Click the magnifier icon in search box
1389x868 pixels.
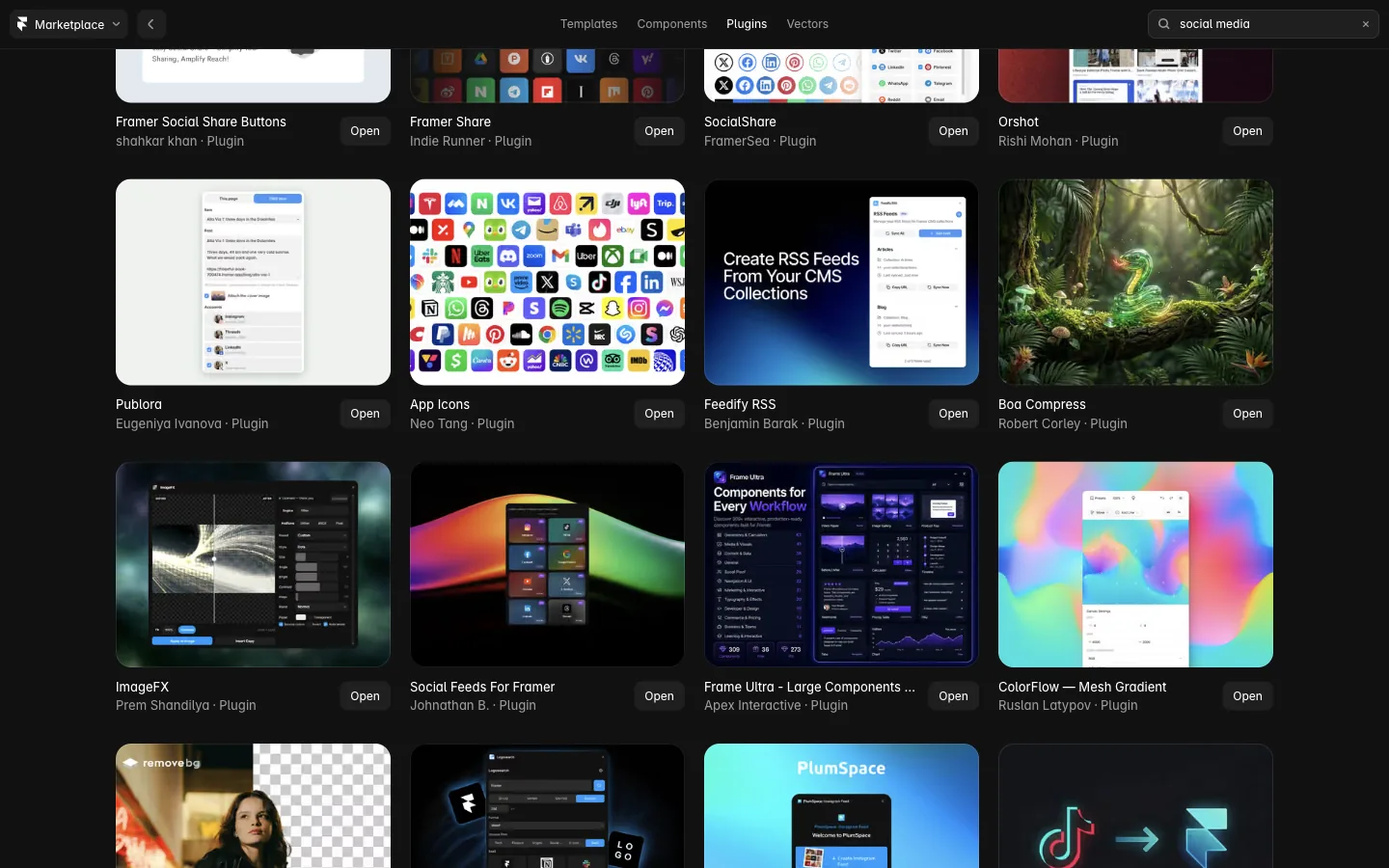pyautogui.click(x=1164, y=24)
